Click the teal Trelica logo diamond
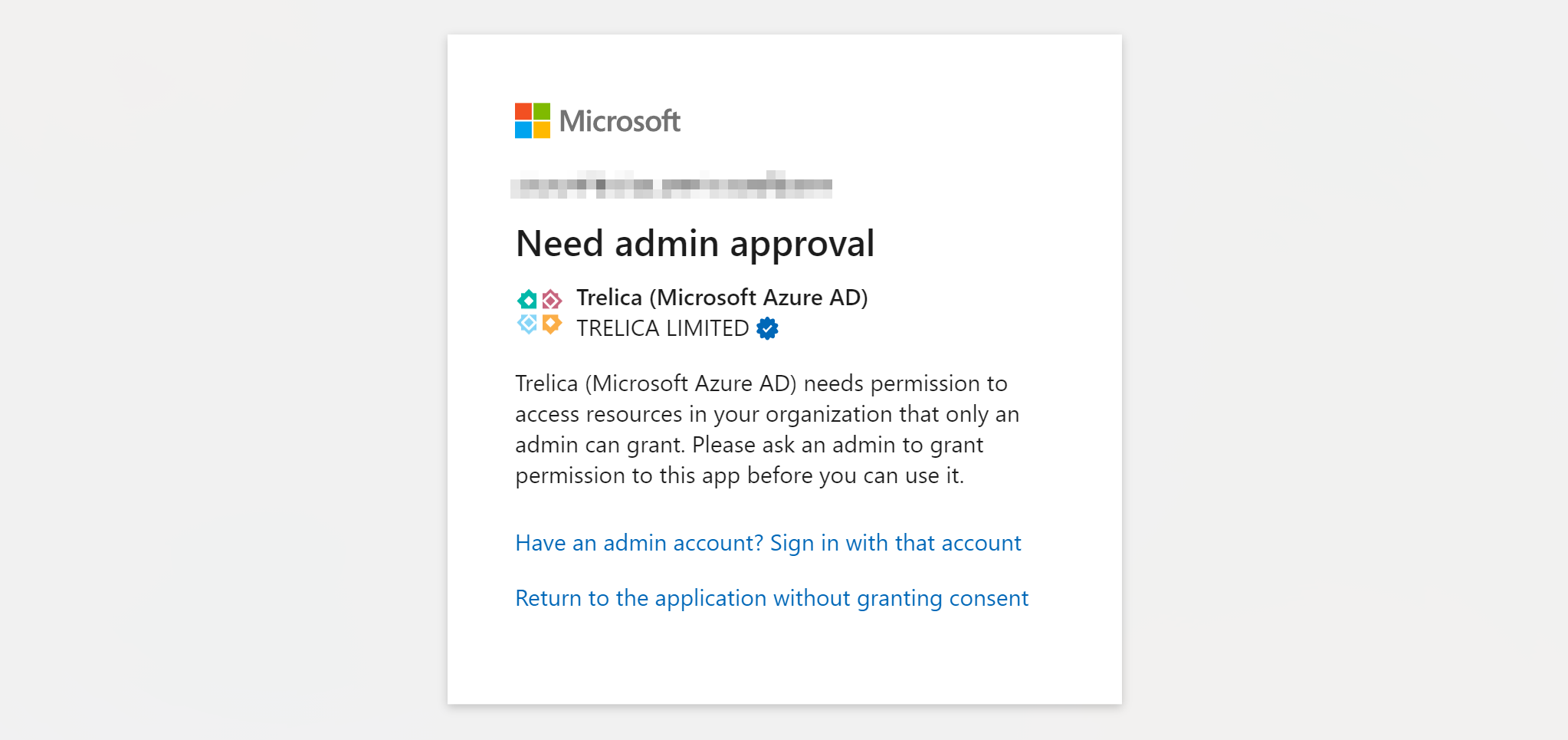The image size is (1568, 740). coord(527,299)
